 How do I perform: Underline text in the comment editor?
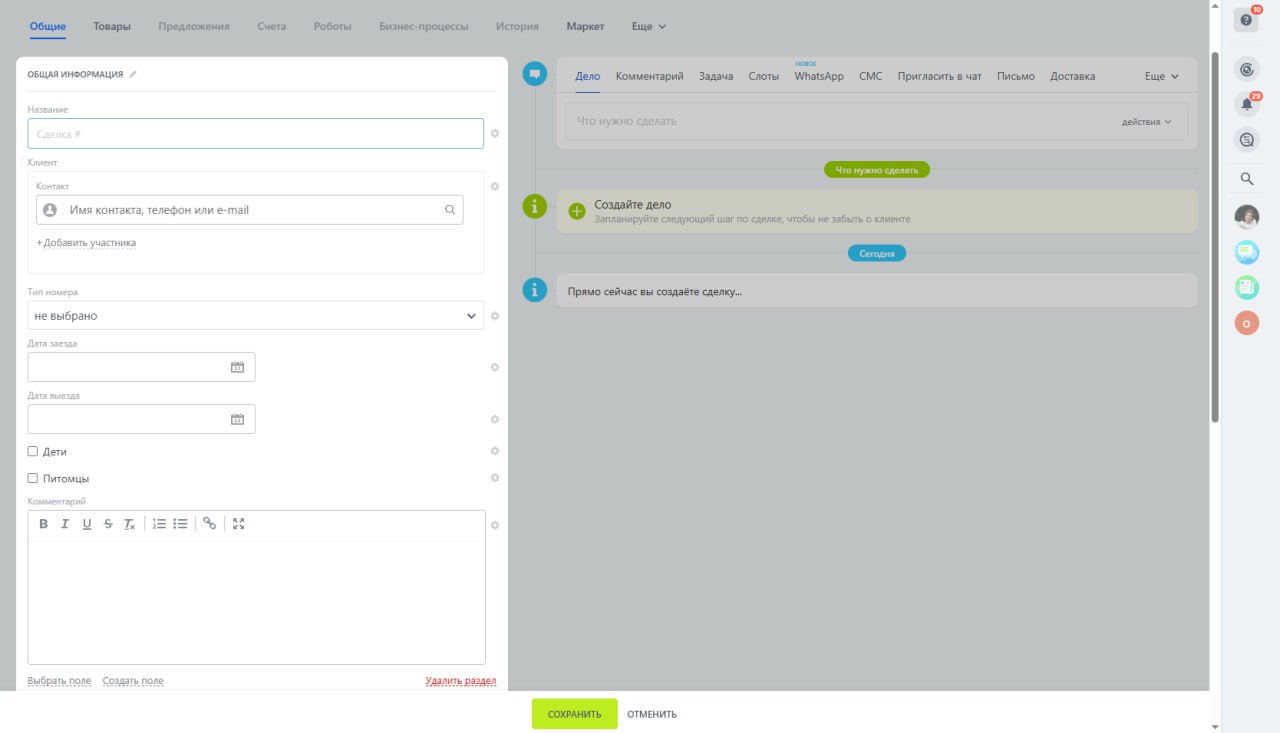click(87, 524)
